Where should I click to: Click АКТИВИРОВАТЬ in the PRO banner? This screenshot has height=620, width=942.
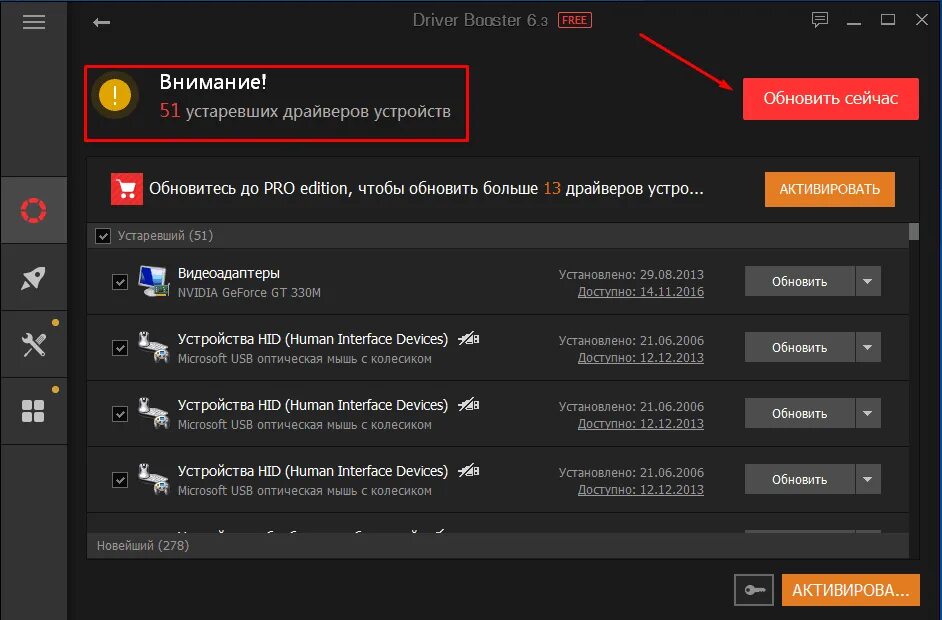coord(830,189)
